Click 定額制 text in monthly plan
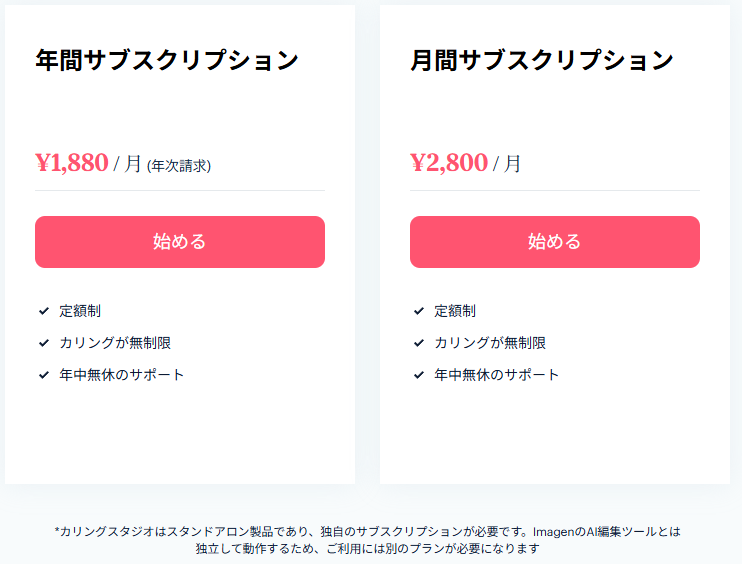This screenshot has height=564, width=742. point(455,311)
